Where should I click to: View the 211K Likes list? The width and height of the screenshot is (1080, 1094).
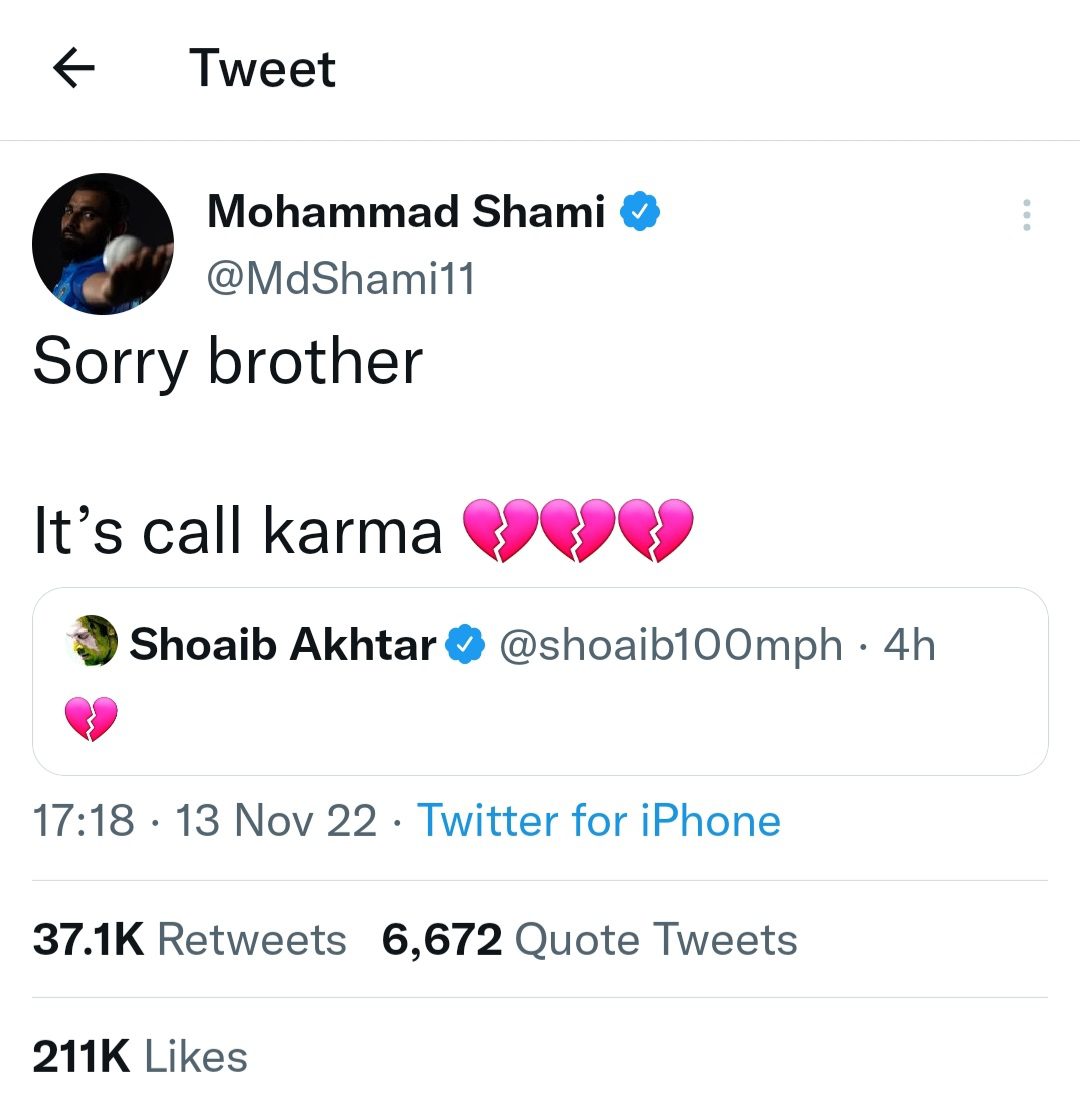point(140,1057)
